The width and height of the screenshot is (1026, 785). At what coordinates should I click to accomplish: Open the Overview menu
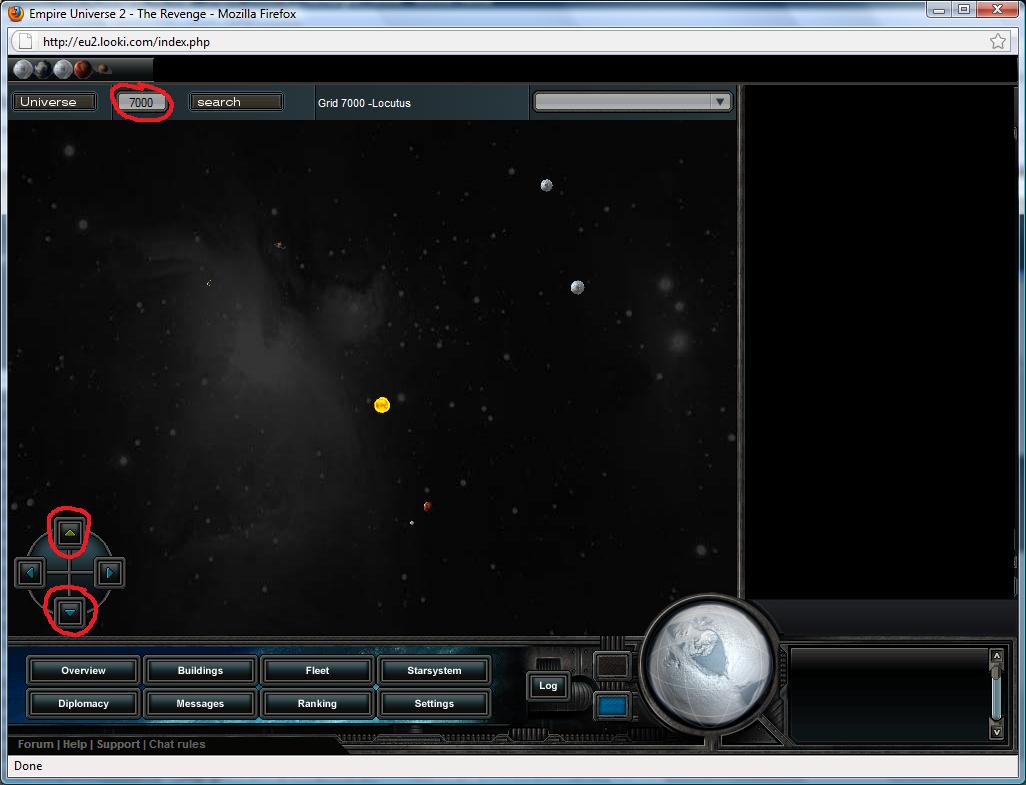pos(83,671)
